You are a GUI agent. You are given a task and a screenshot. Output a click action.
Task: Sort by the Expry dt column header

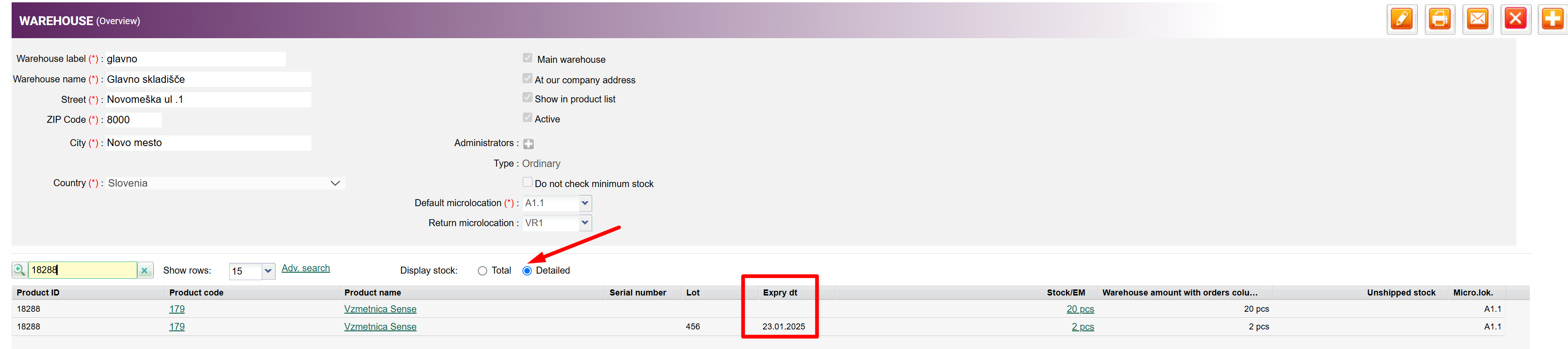[x=780, y=292]
